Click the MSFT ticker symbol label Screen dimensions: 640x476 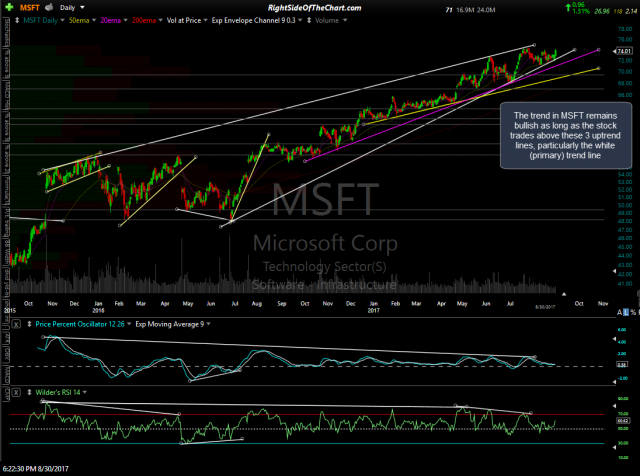point(29,8)
